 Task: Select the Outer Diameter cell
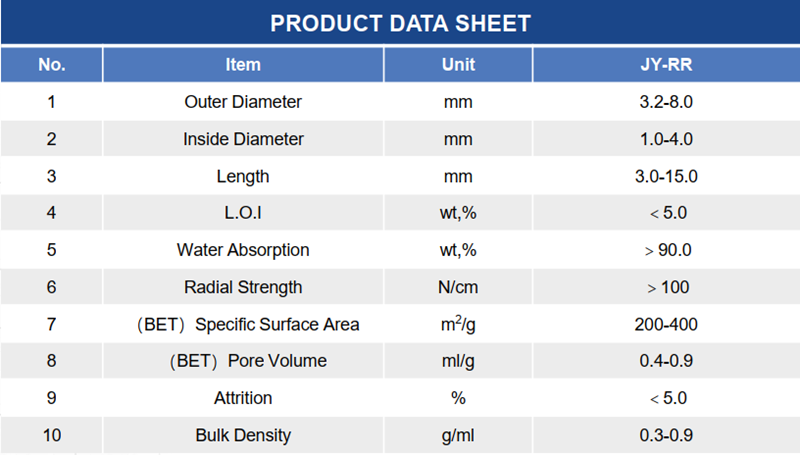coord(243,102)
